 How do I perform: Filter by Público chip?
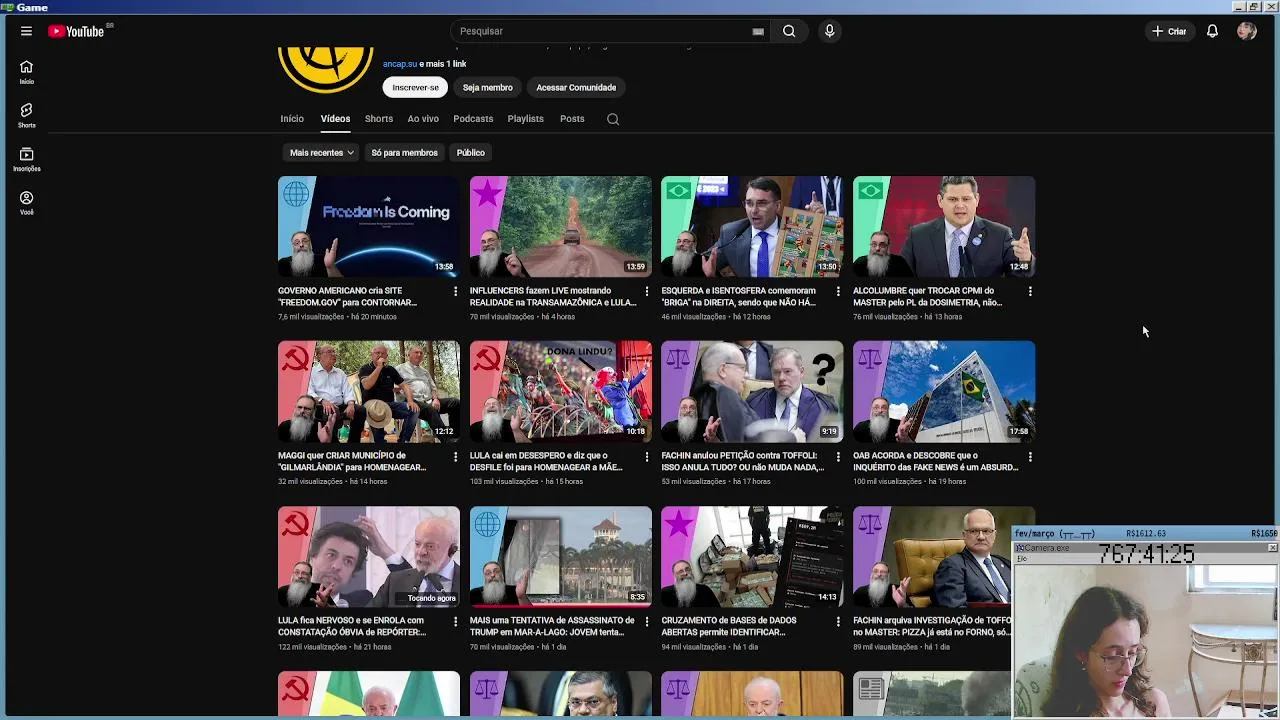click(x=470, y=153)
